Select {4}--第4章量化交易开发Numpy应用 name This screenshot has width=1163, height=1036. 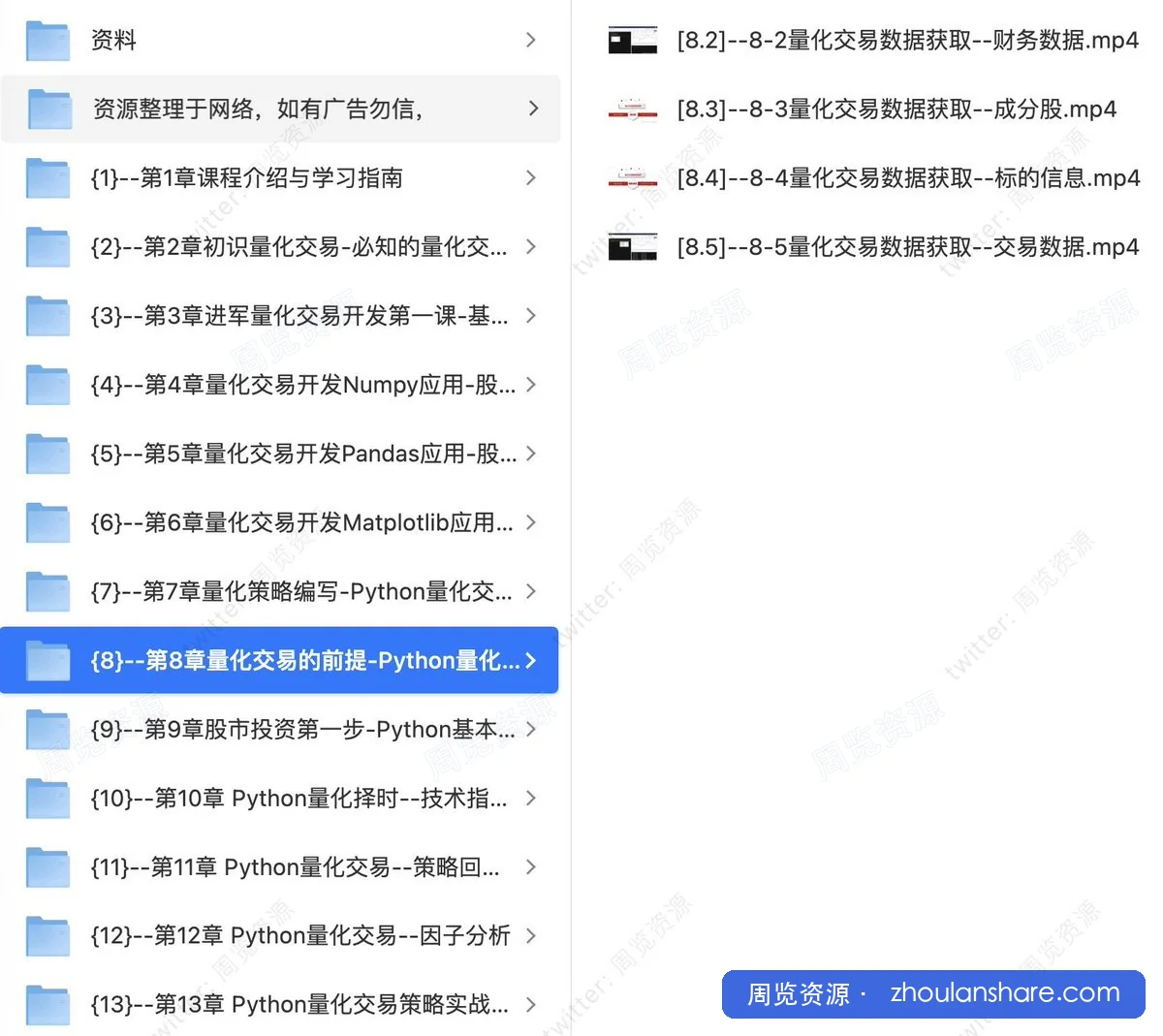coord(302,385)
